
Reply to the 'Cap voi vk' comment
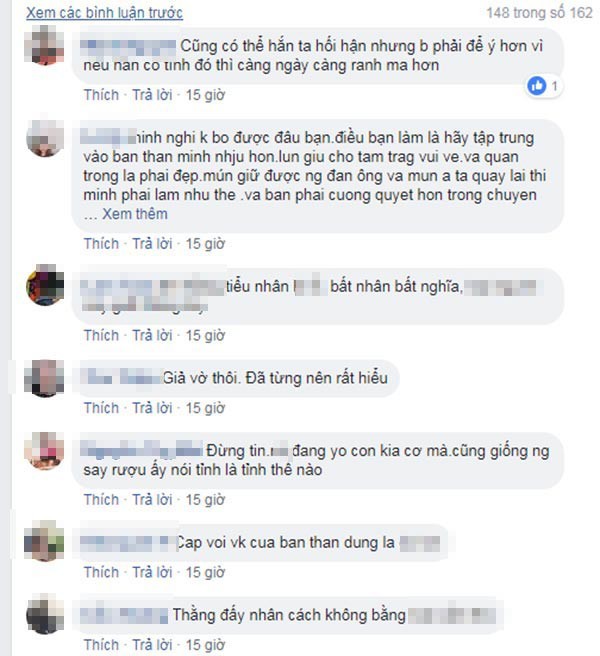click(x=152, y=572)
